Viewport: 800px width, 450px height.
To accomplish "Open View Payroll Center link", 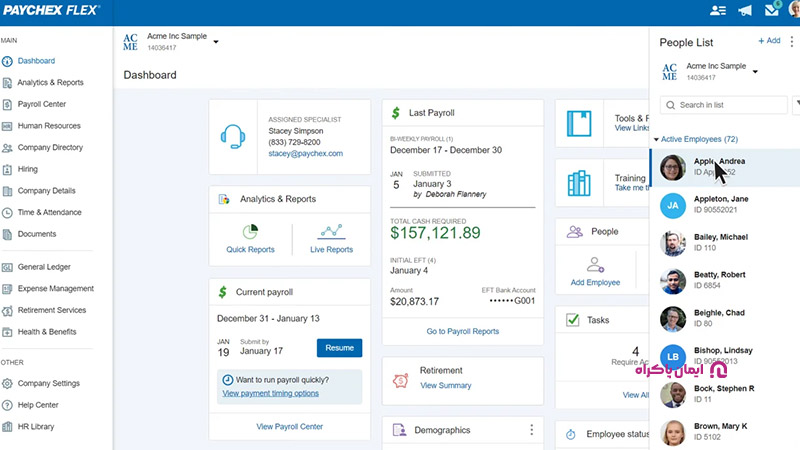I will pos(289,427).
